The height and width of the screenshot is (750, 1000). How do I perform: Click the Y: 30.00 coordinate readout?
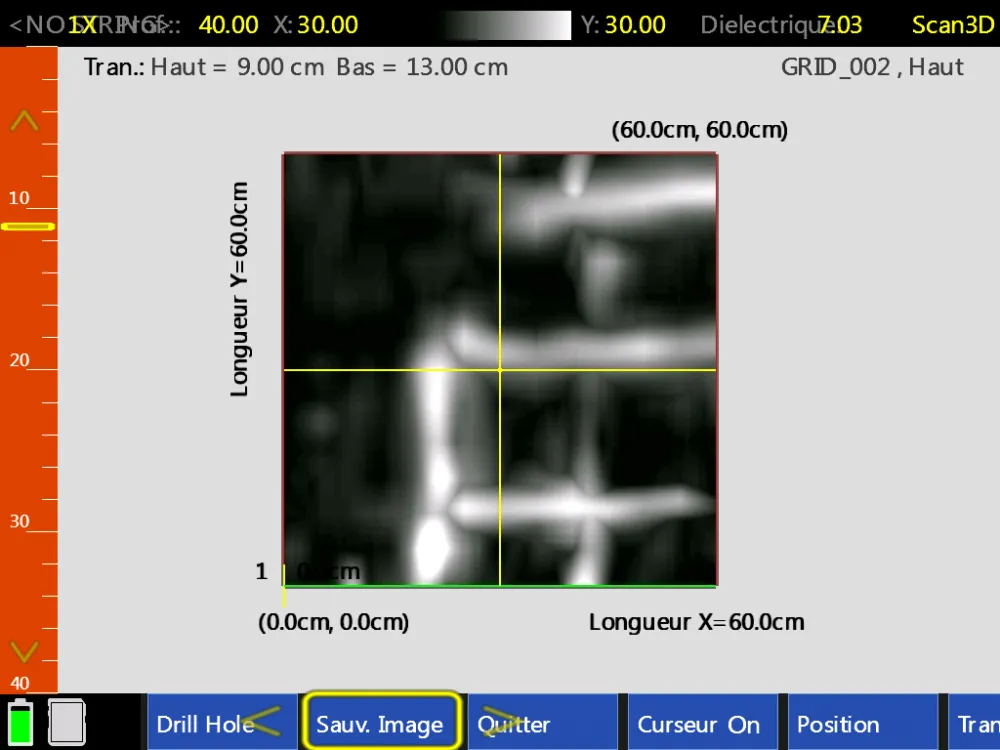tap(623, 25)
